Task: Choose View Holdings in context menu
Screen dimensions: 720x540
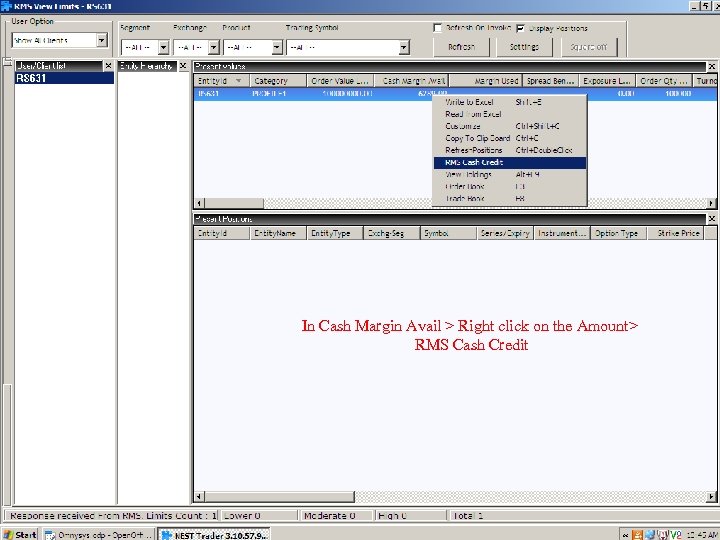Action: pyautogui.click(x=510, y=174)
